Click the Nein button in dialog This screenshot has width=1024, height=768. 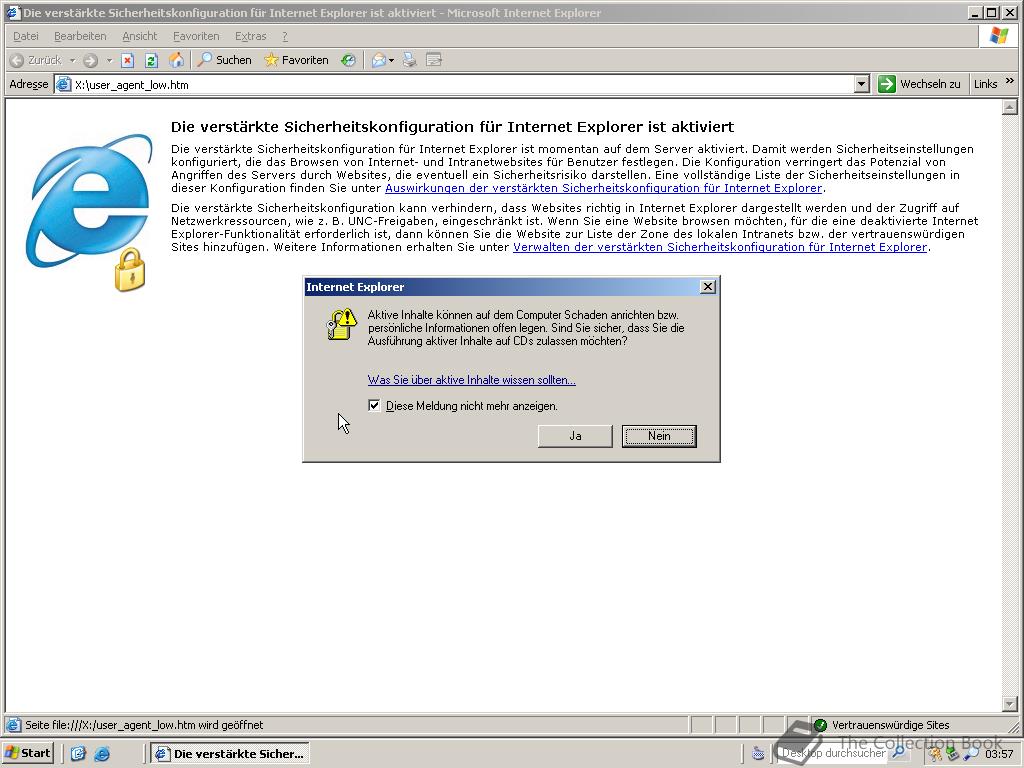[659, 436]
